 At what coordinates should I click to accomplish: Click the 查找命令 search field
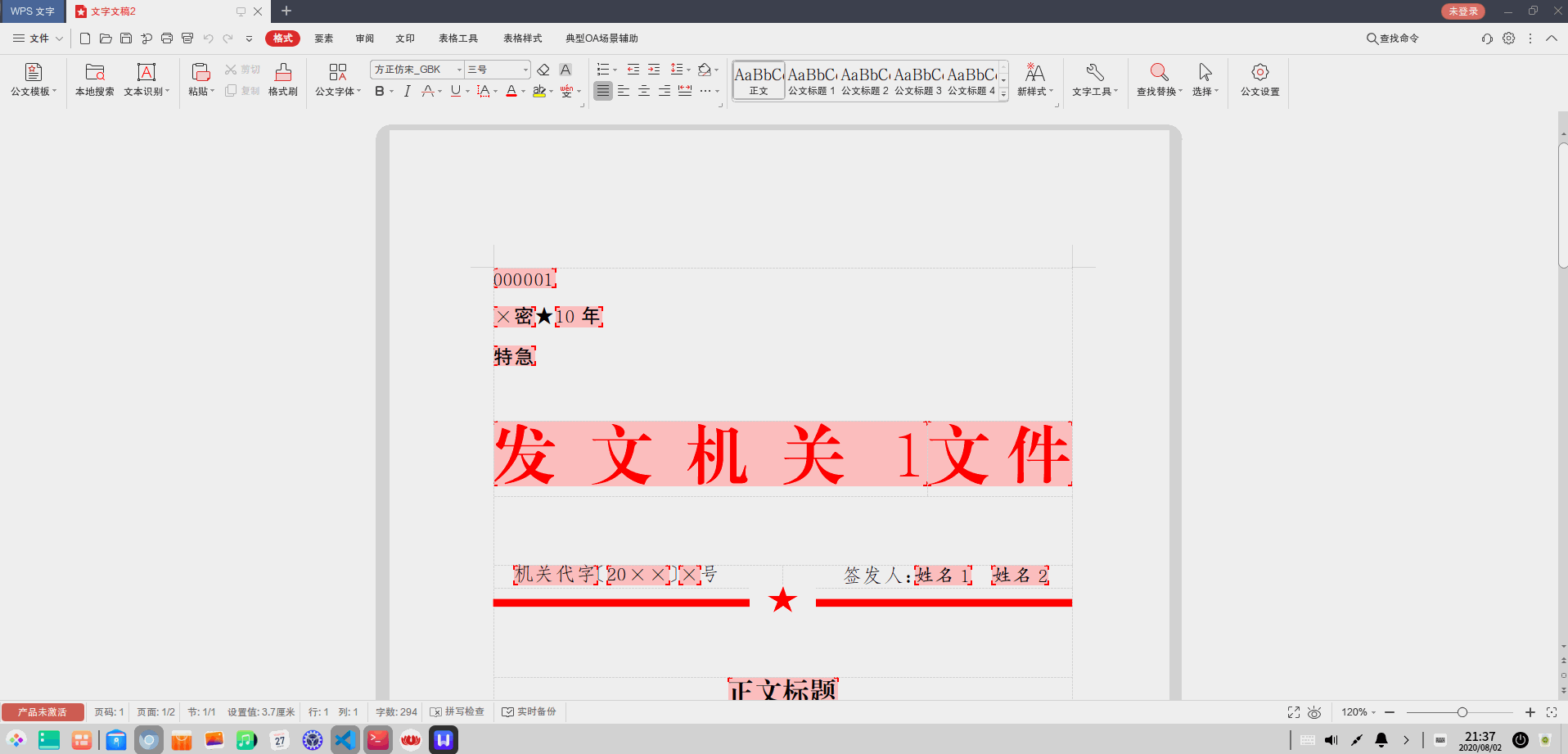tap(1393, 38)
